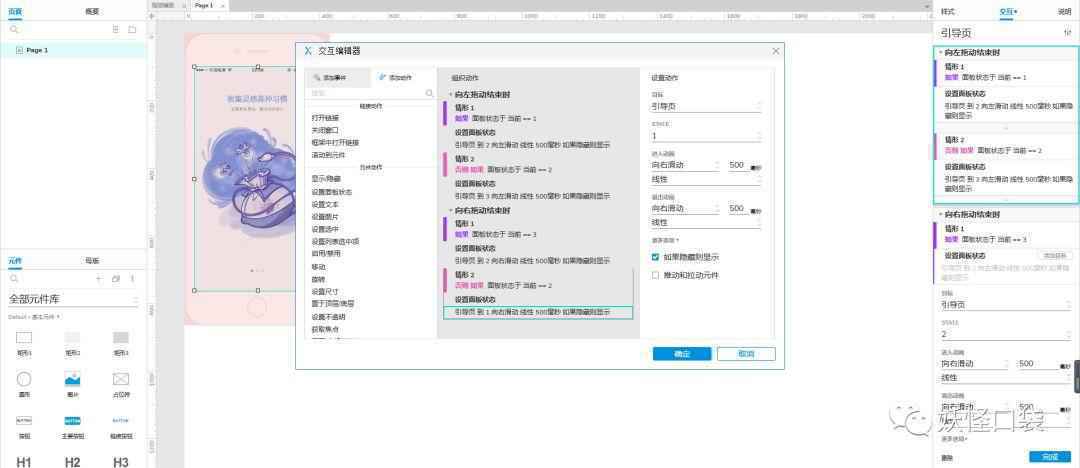The width and height of the screenshot is (1080, 468).
Task: Select the 链接按钮 link button widget
Action: (121, 426)
